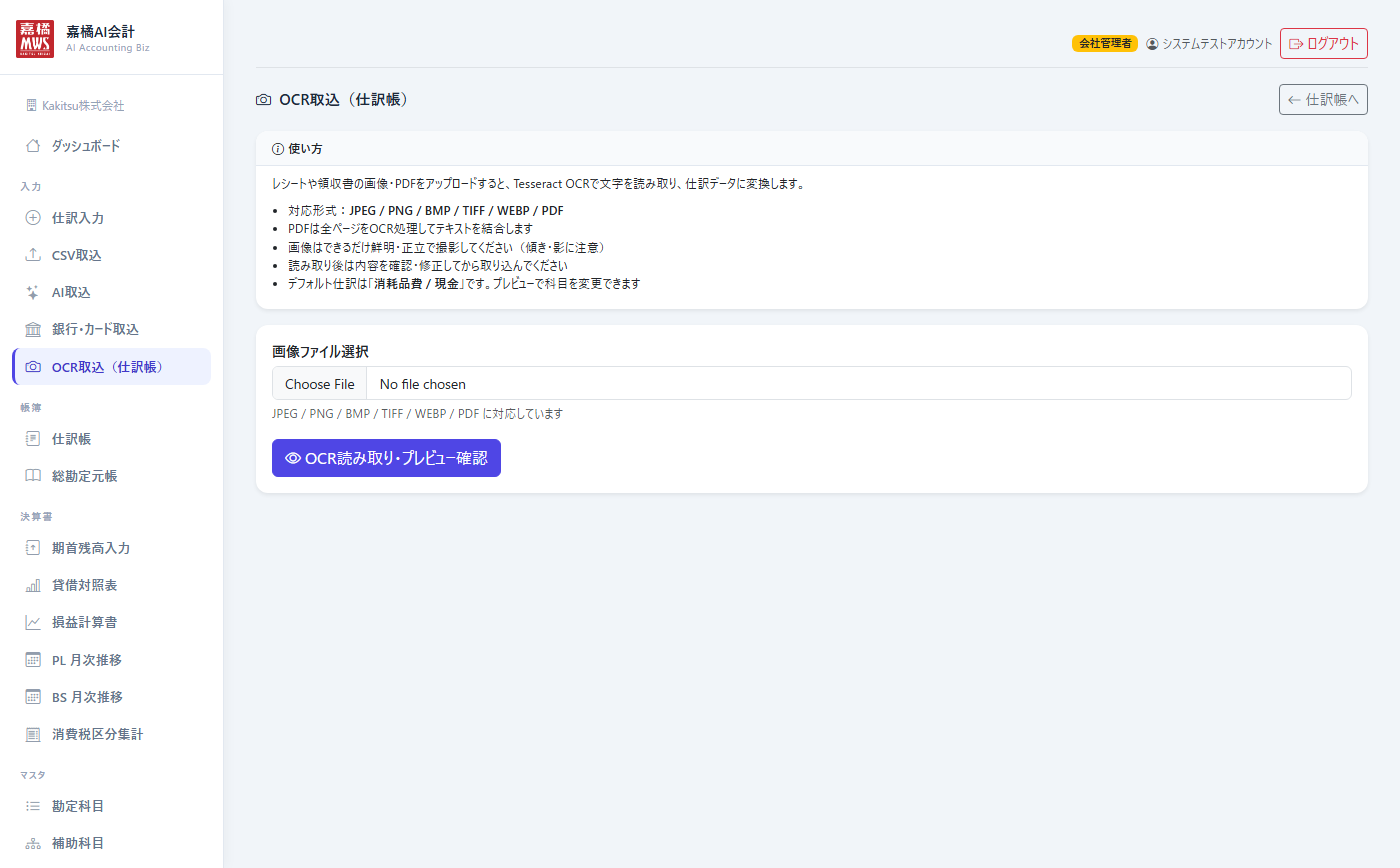Click the 嘉橋AI会計 app title
This screenshot has width=1400, height=868.
(100, 31)
